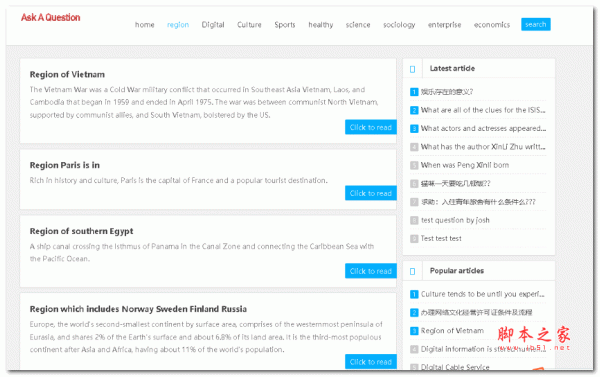Open 'test question by josh' link
Image resolution: width=600 pixels, height=377 pixels.
click(x=455, y=220)
